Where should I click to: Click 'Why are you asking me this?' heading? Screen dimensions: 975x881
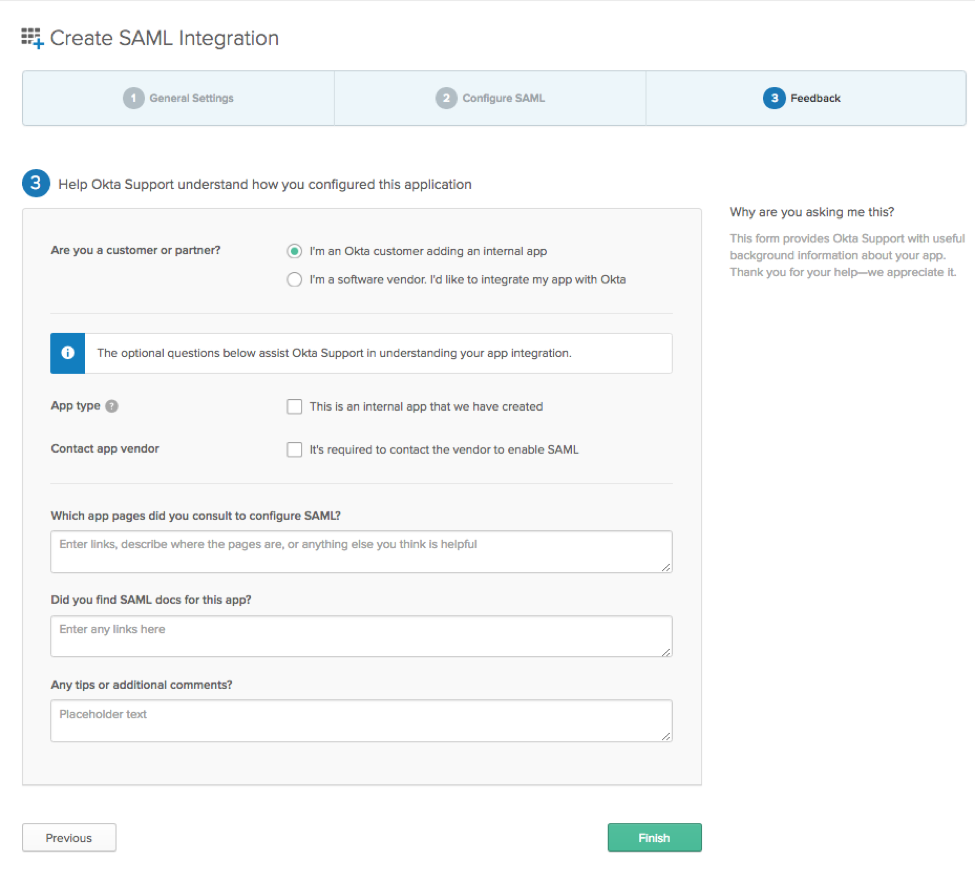click(811, 212)
